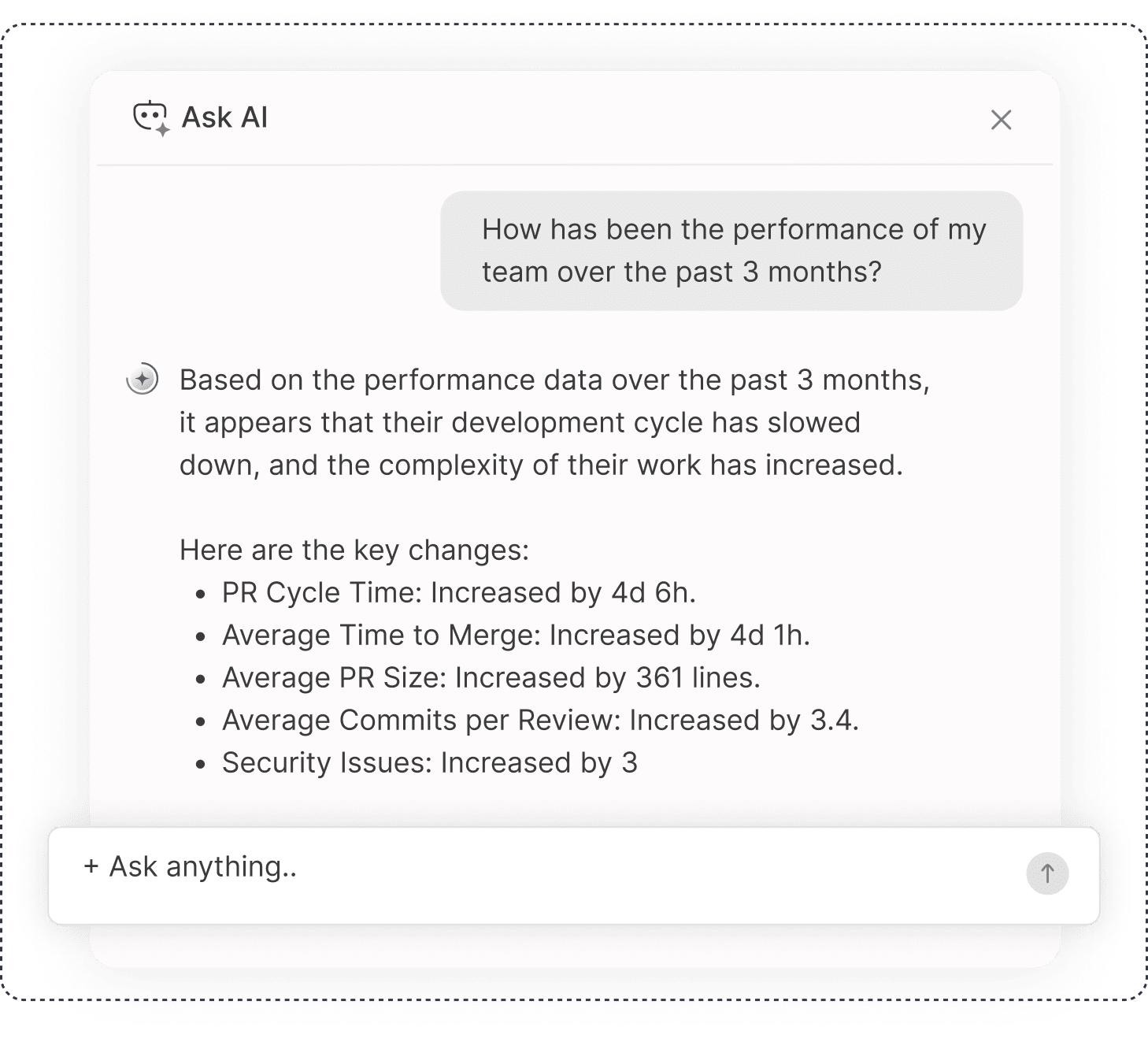This screenshot has width=1148, height=1038.
Task: Click the "Here are the key changes:" line
Action: [354, 550]
